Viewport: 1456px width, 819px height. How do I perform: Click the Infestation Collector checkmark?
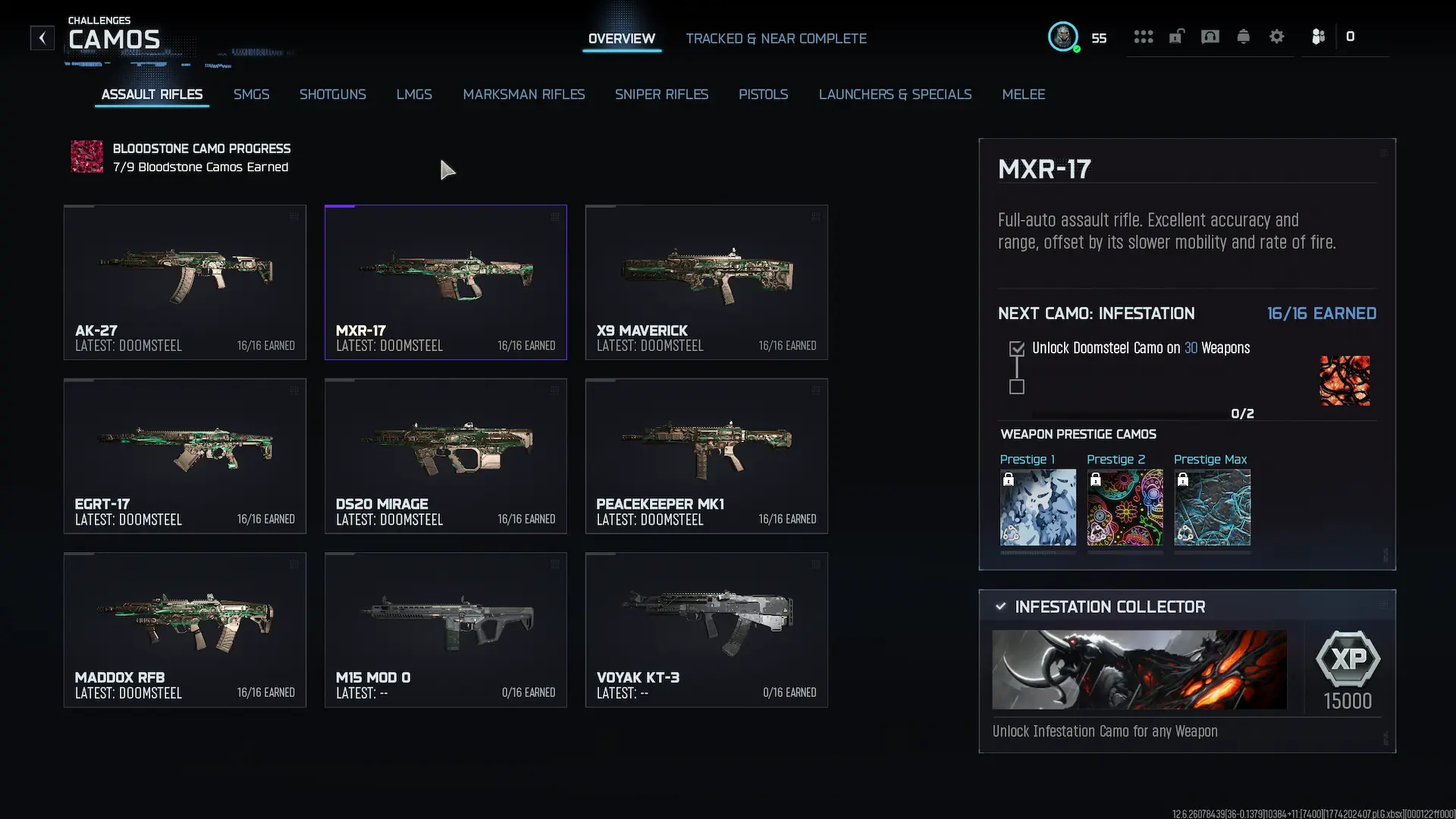[1001, 607]
